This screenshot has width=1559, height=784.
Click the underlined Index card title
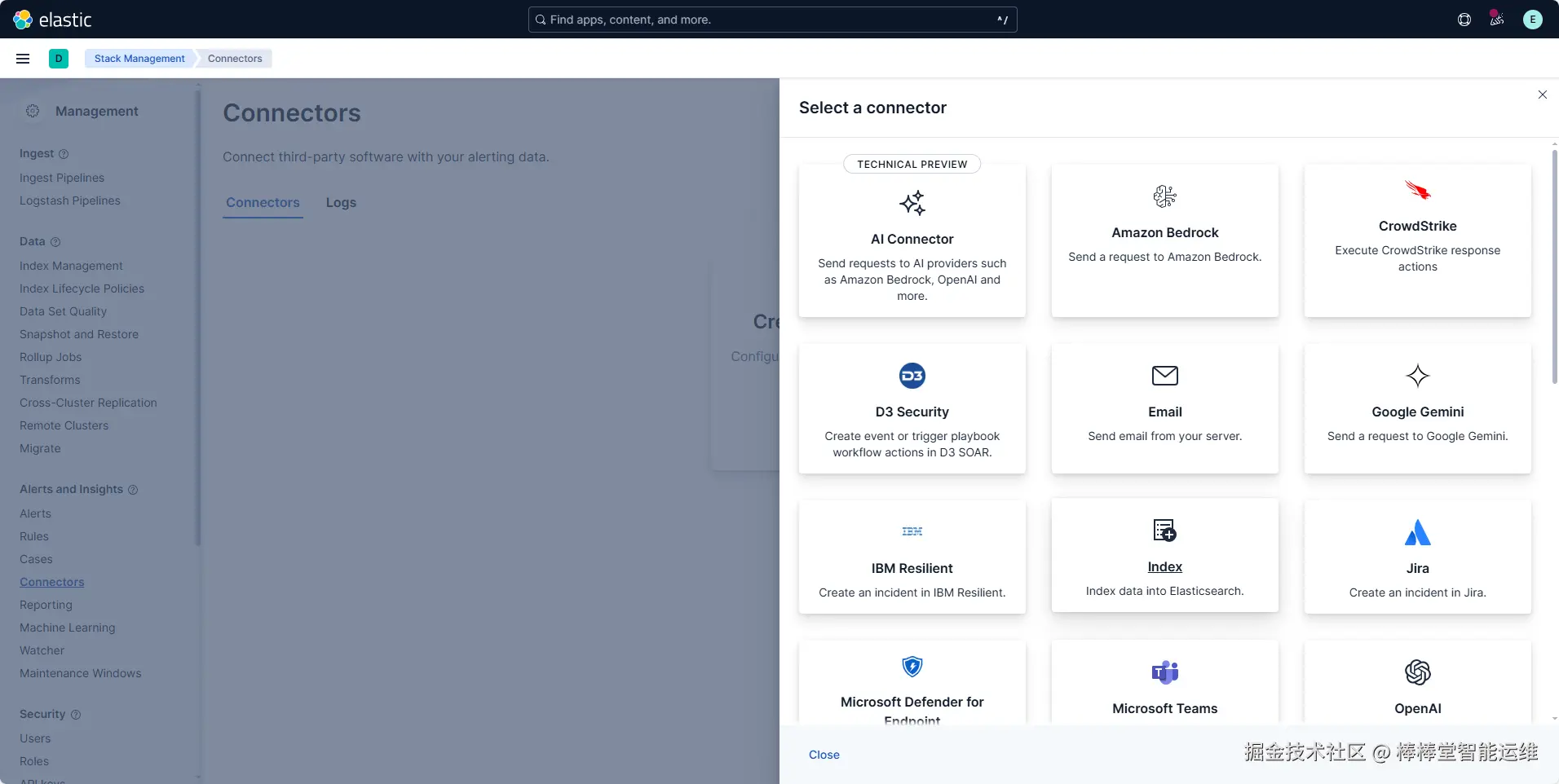point(1165,566)
